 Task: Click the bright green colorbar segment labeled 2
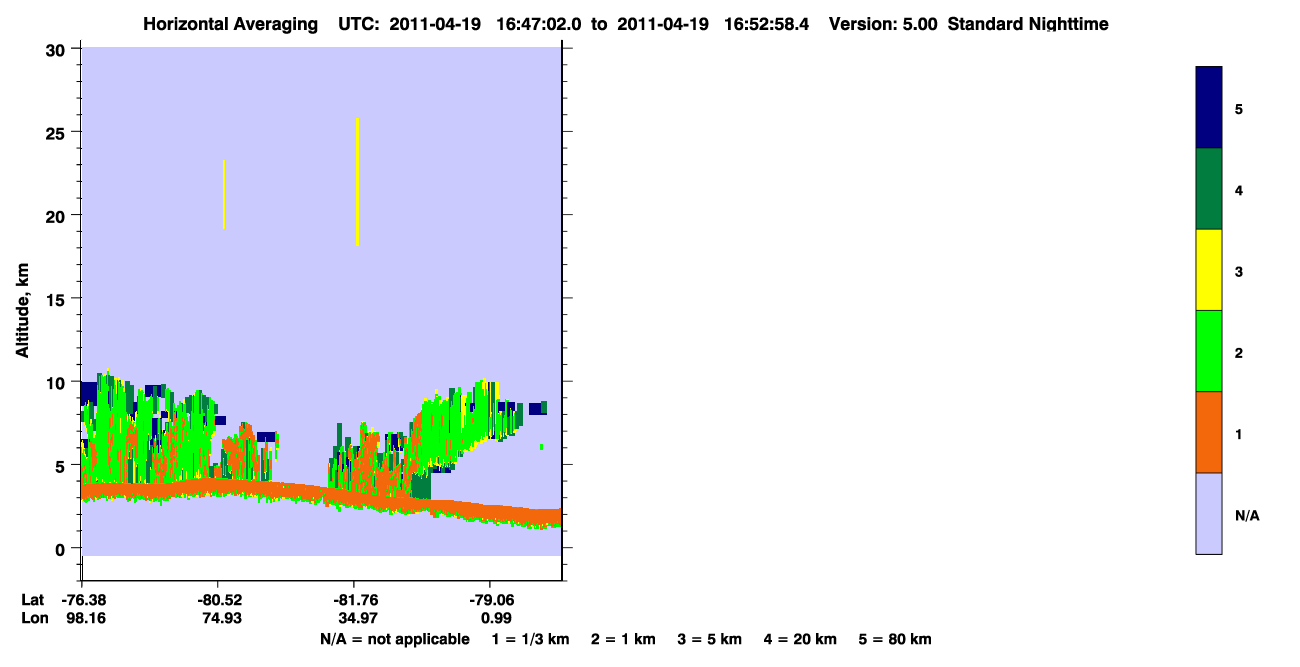[x=1209, y=351]
